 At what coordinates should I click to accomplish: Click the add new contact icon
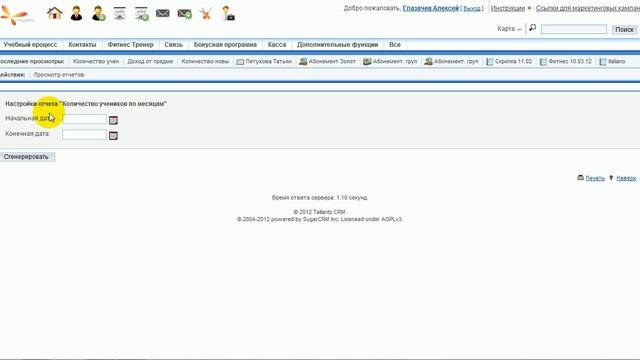98,13
